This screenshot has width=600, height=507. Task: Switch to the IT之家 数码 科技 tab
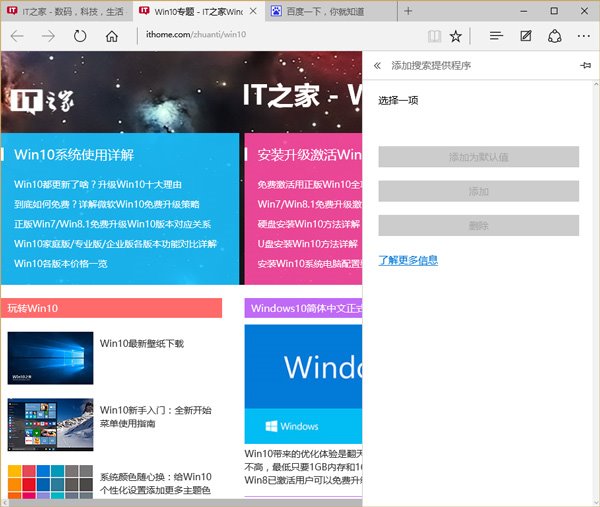coord(67,11)
